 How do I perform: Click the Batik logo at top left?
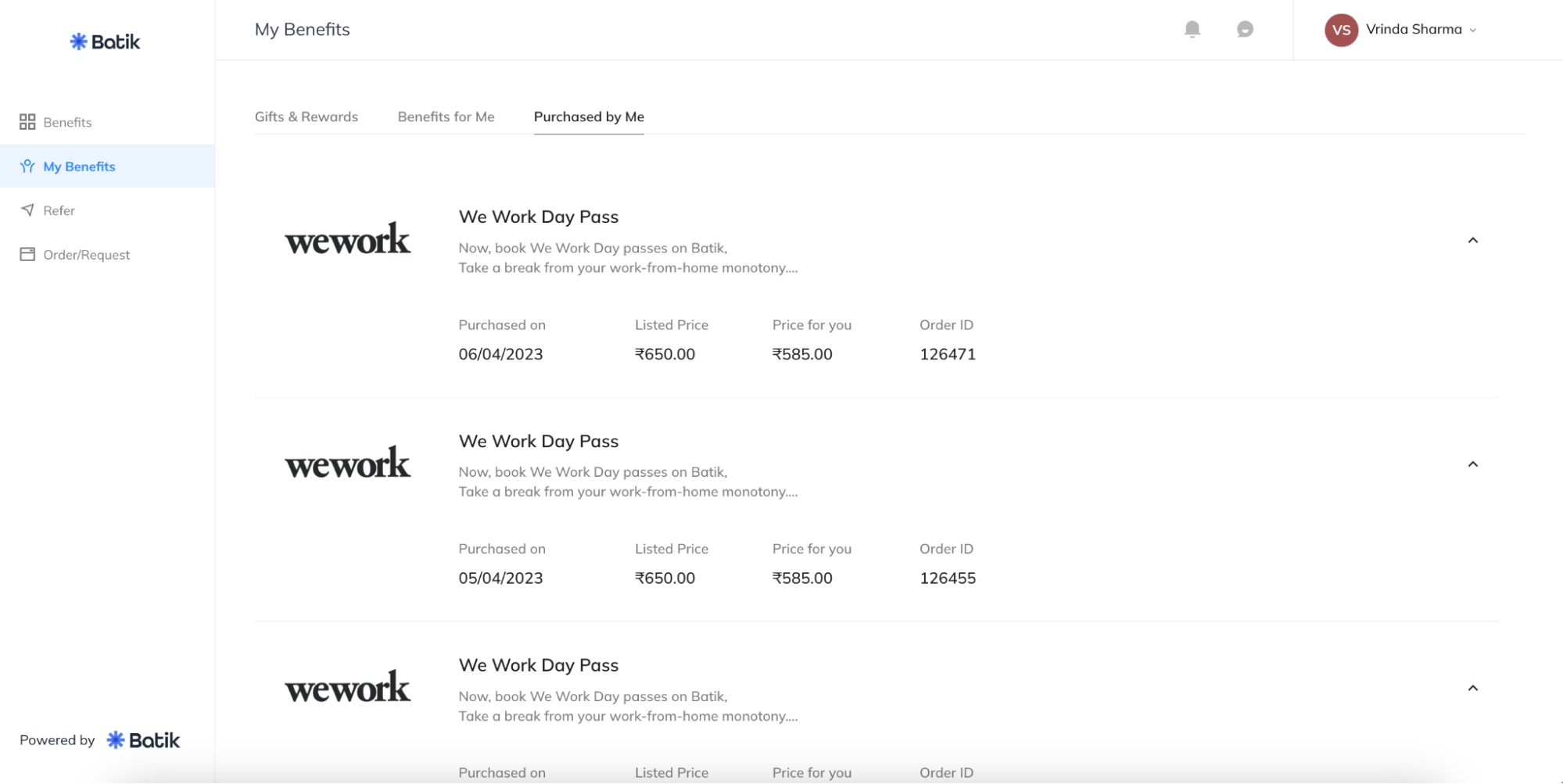(105, 41)
